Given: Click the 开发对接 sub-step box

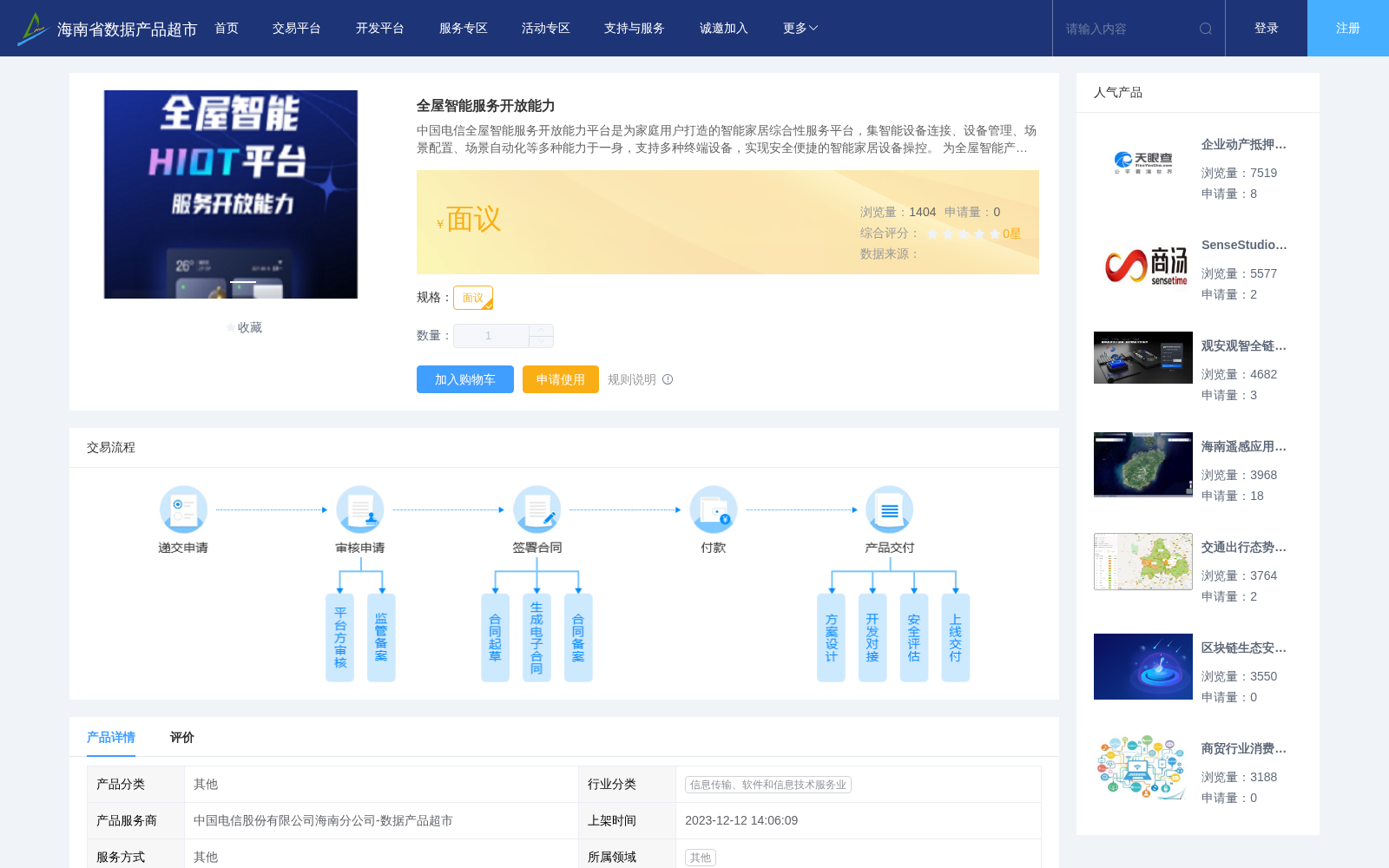Looking at the screenshot, I should pos(872,638).
